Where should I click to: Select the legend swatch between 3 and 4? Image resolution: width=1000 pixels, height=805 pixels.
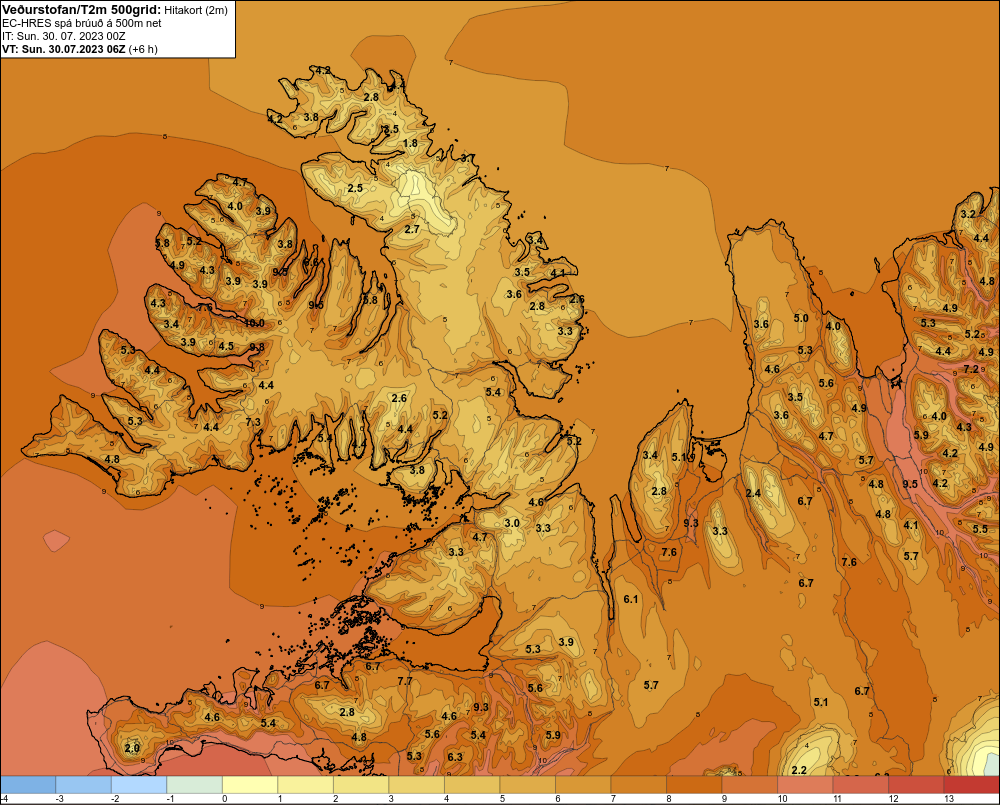pyautogui.click(x=416, y=785)
